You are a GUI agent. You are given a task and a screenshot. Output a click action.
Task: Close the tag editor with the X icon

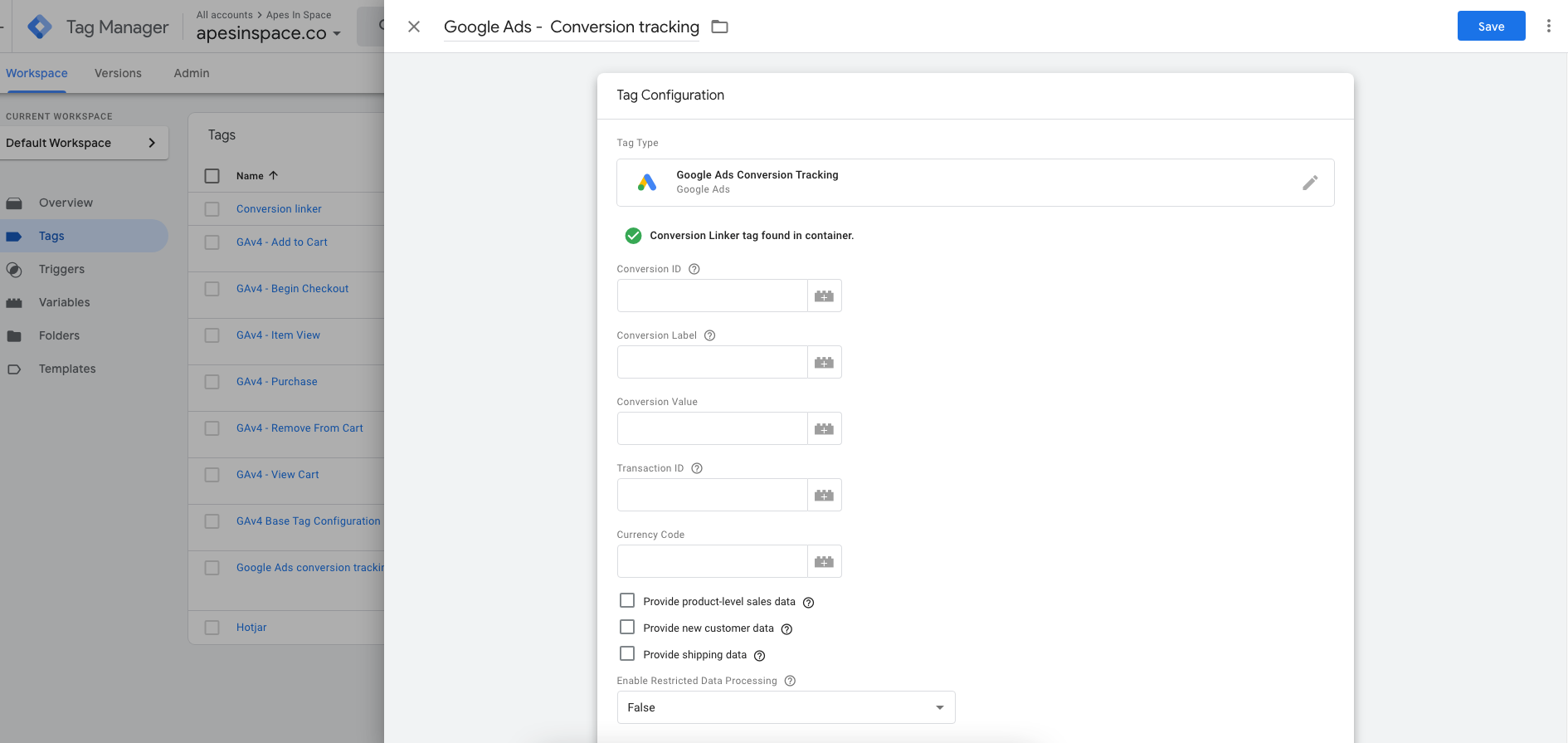click(x=414, y=27)
